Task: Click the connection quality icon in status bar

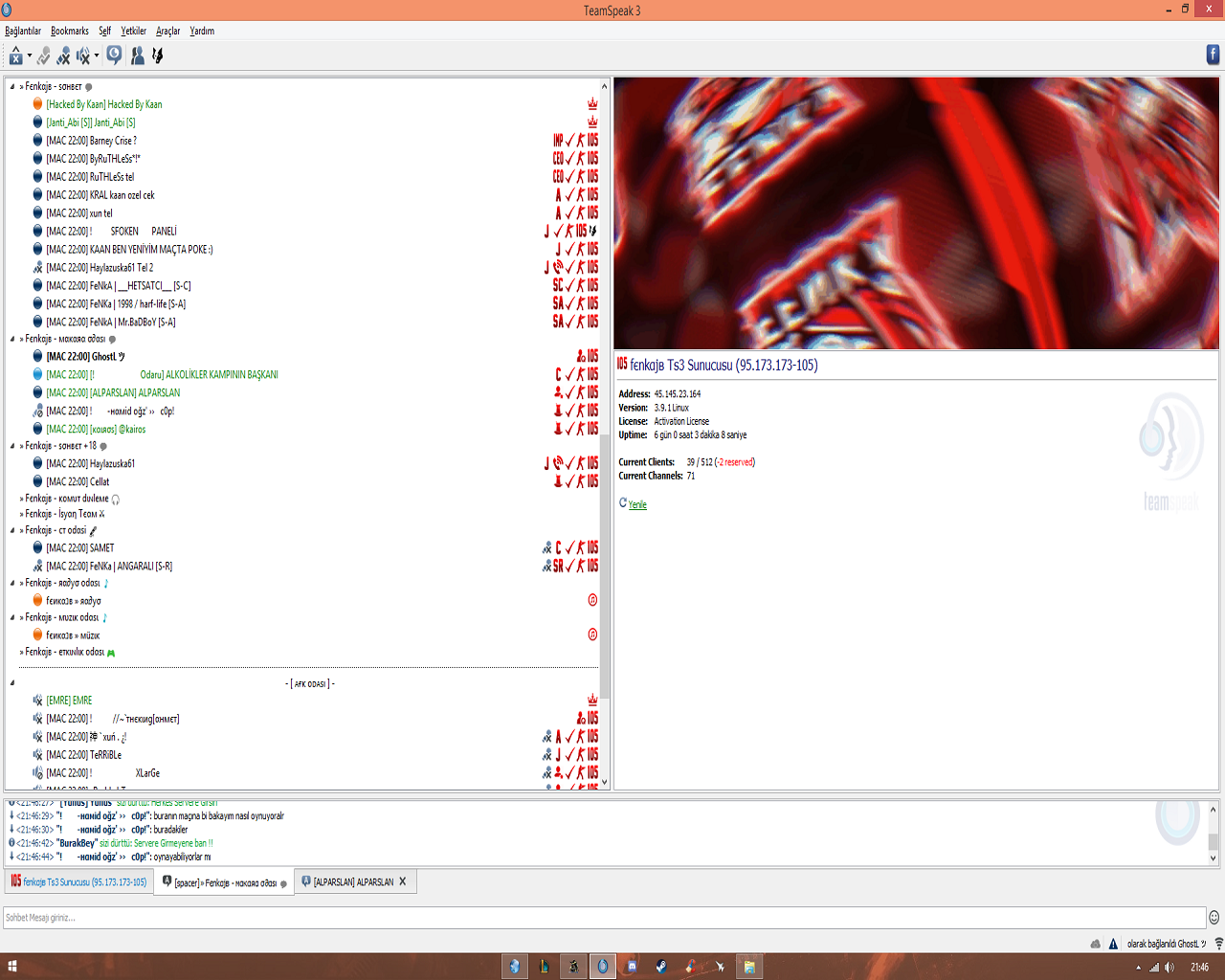Action: [x=1218, y=944]
